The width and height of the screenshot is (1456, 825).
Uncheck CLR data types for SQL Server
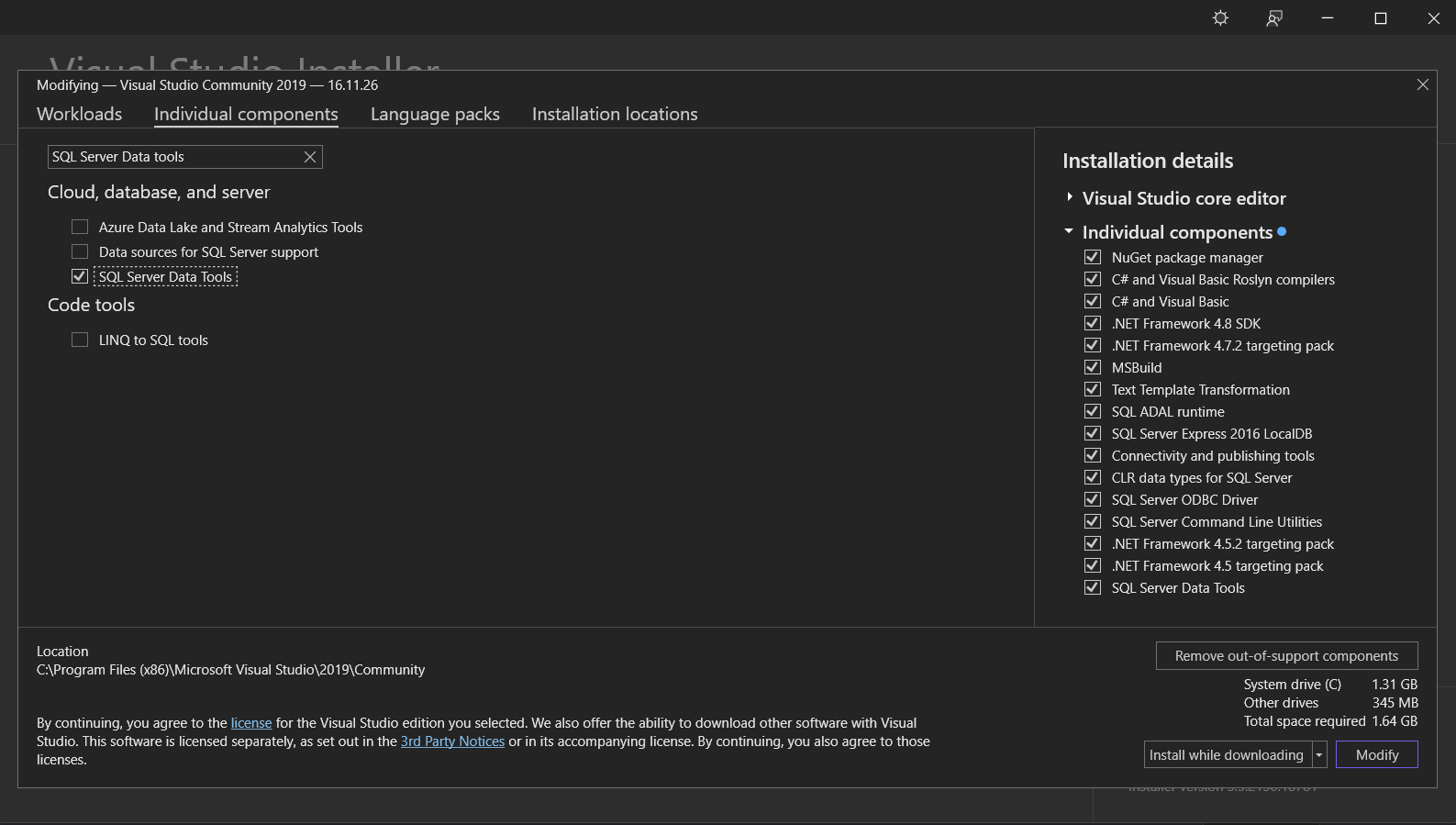(1092, 477)
